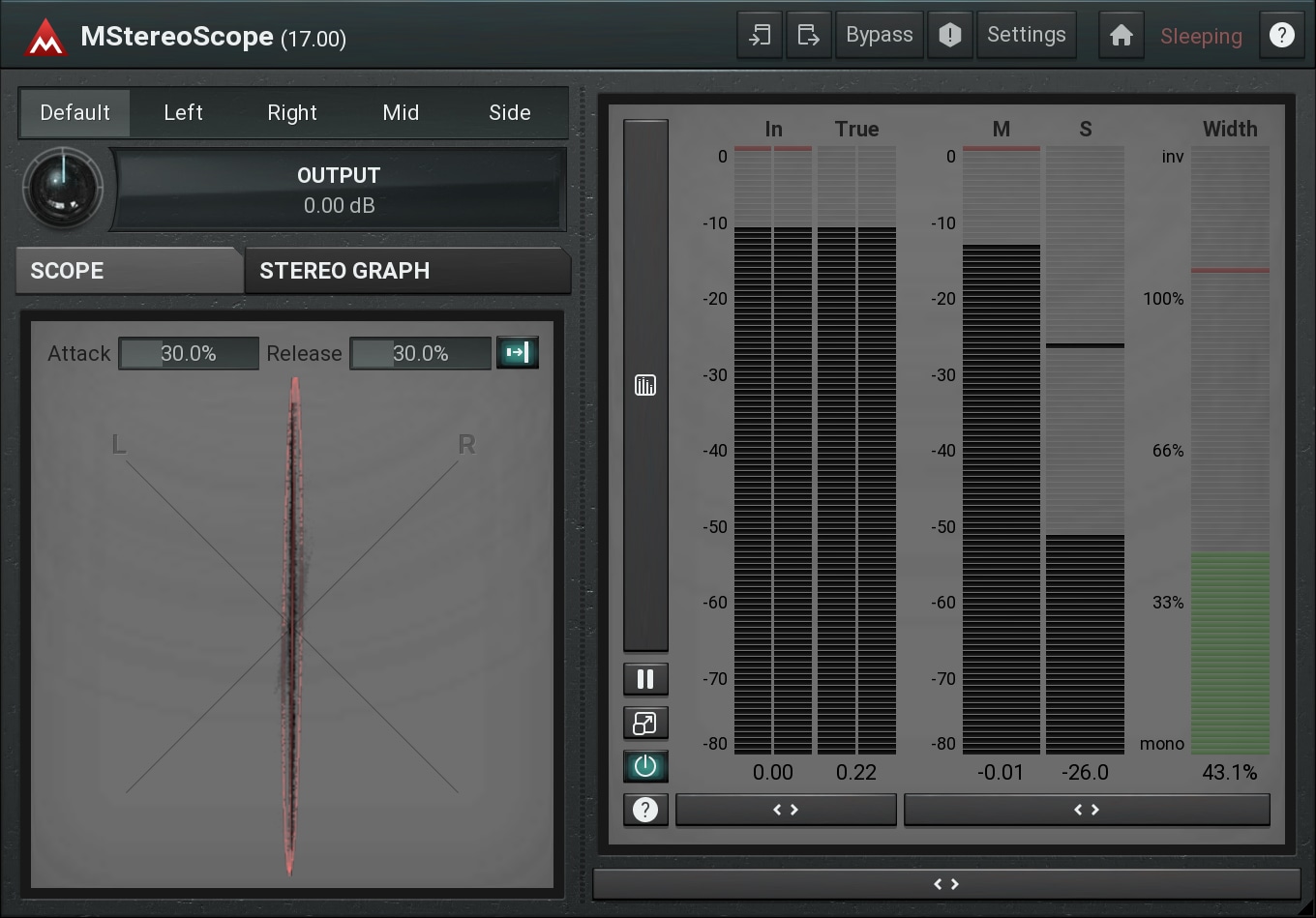Click the meter settings icon on vertical bar

(x=645, y=386)
